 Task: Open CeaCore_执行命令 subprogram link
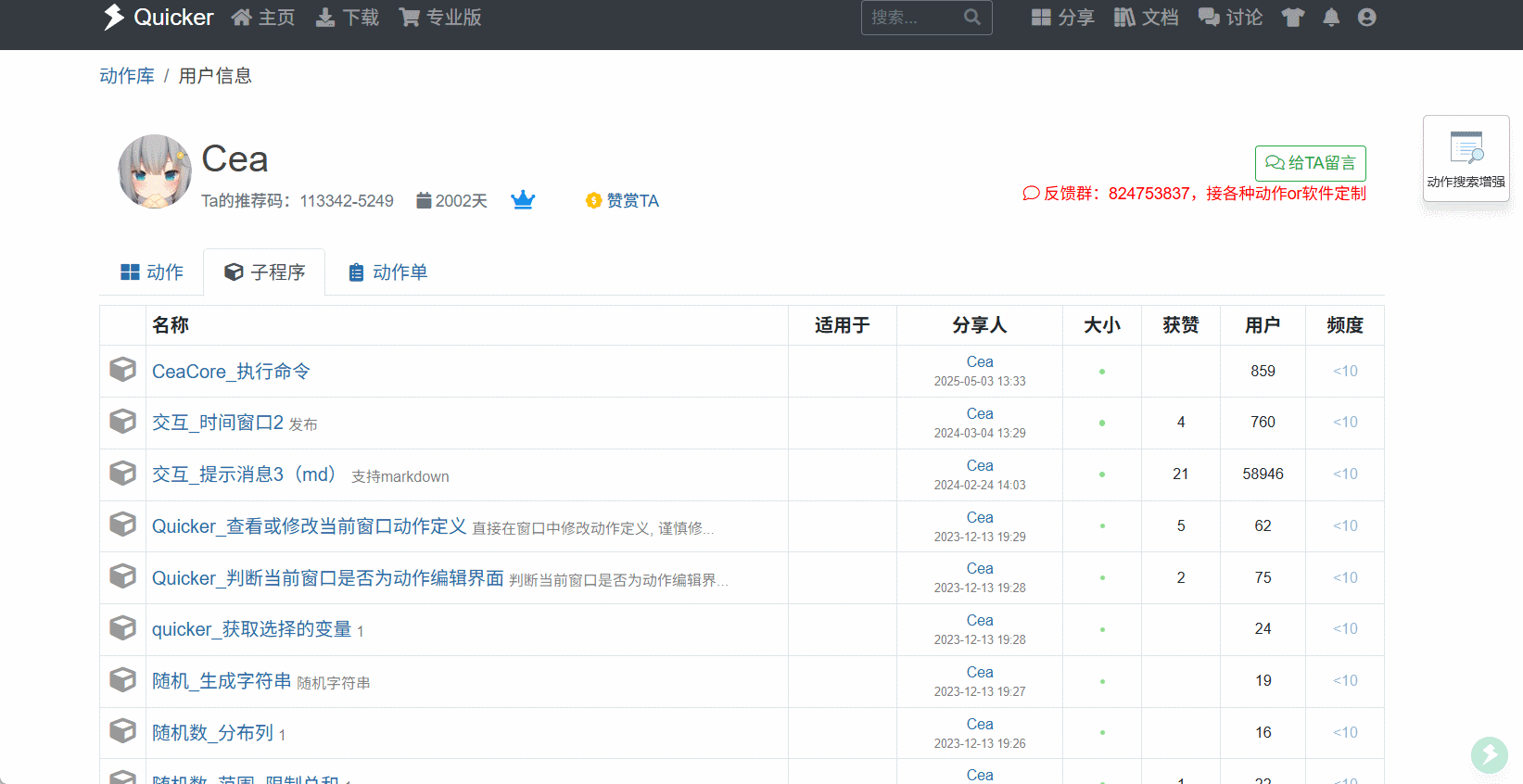(x=231, y=372)
